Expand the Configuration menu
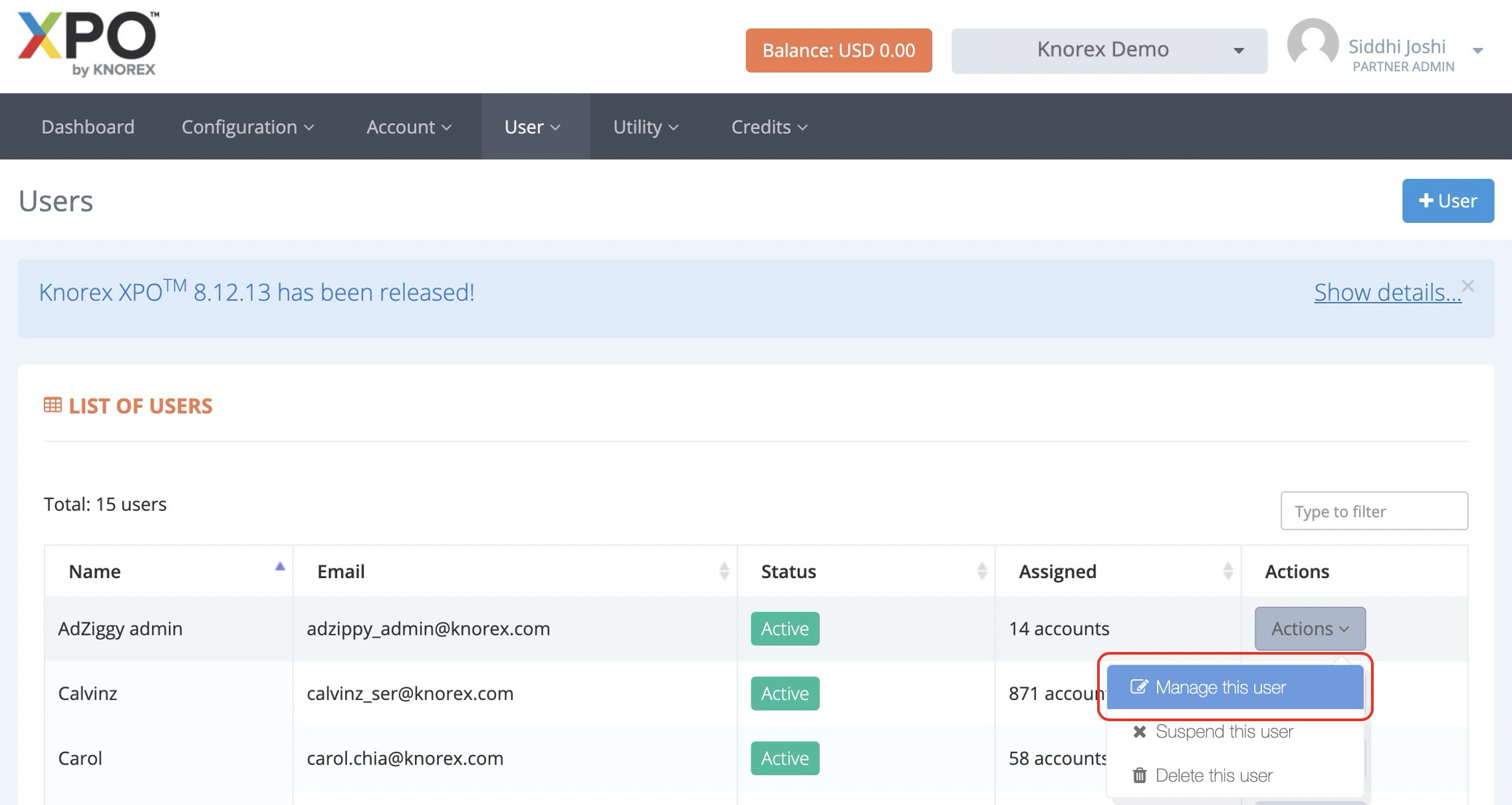The image size is (1512, 805). coord(247,126)
